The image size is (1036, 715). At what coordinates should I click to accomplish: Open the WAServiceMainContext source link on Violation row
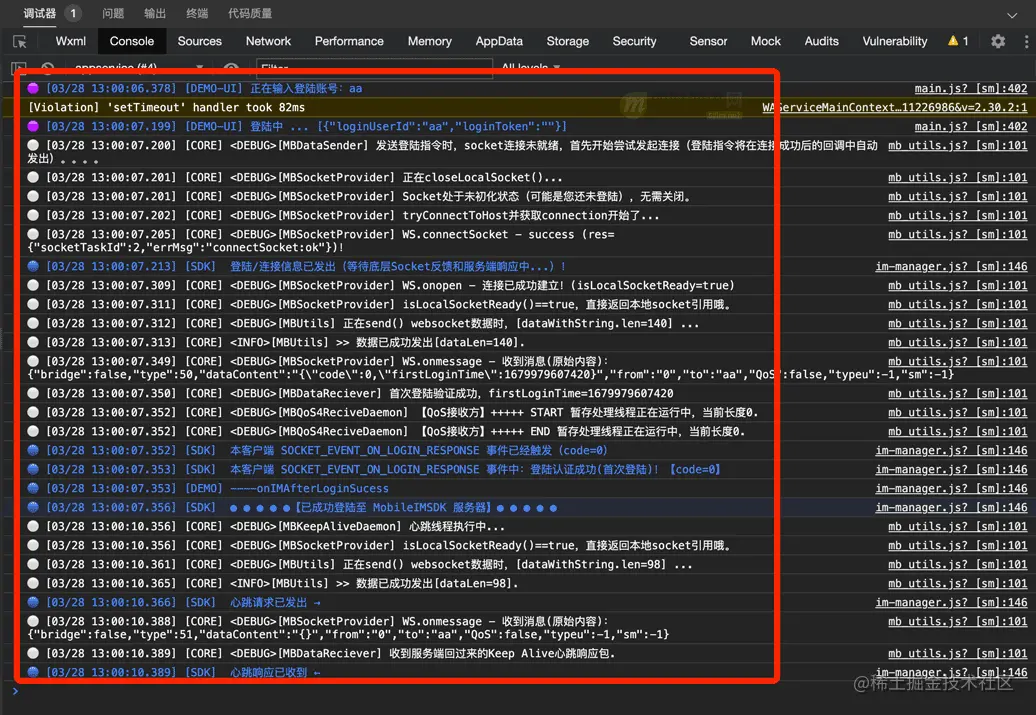tap(895, 107)
